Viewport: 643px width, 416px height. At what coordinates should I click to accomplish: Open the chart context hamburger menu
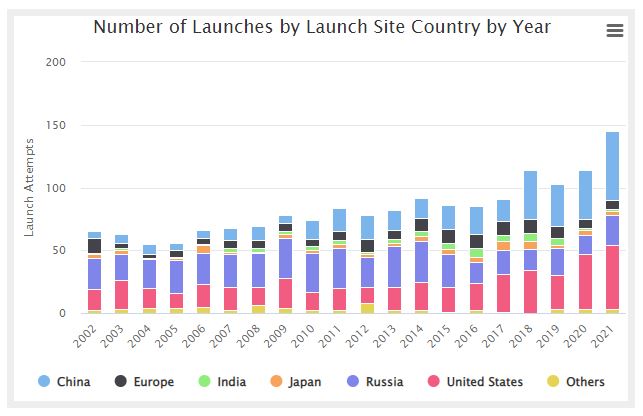click(615, 31)
